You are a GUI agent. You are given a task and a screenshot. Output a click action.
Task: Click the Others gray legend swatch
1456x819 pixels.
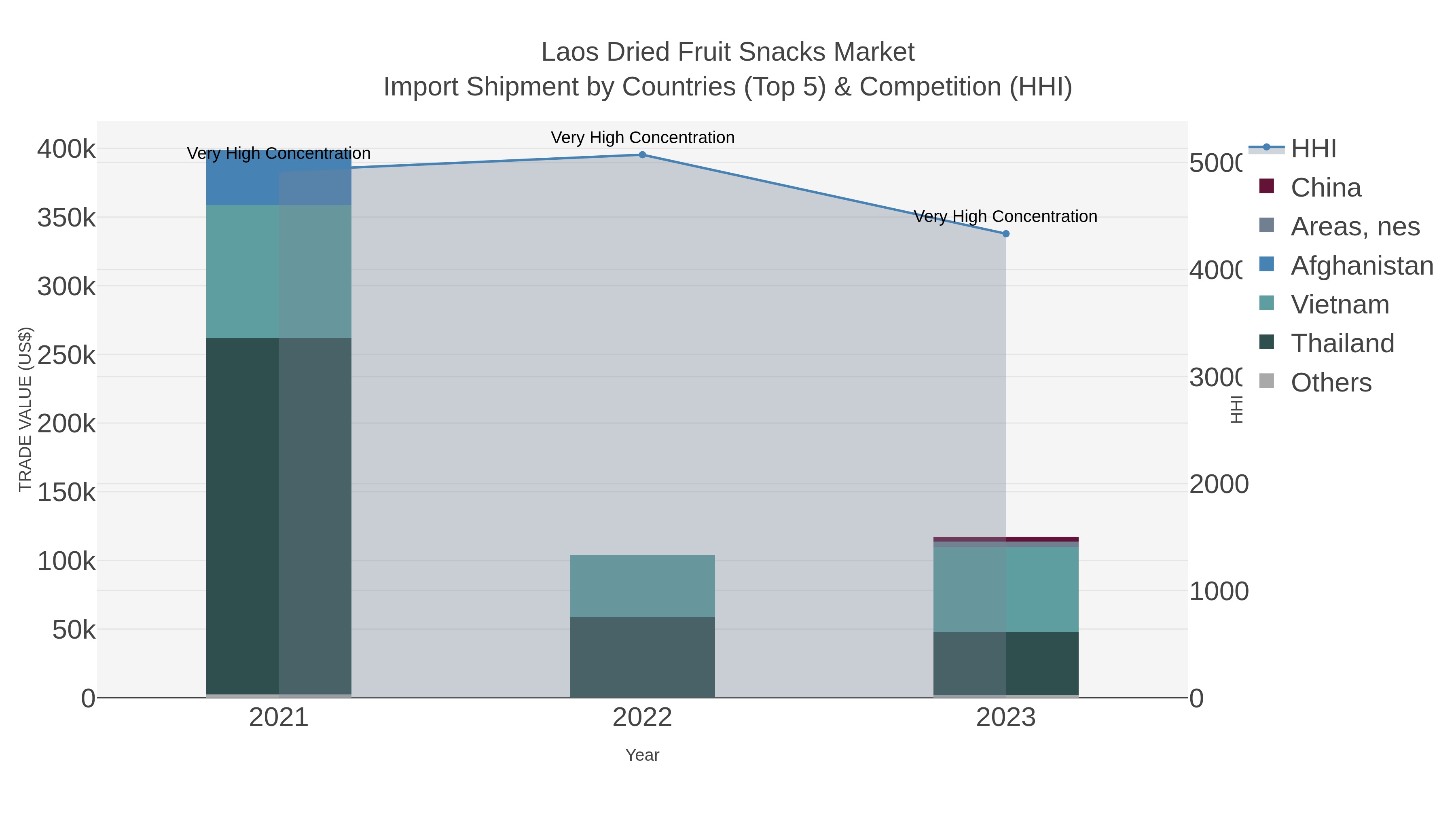click(x=1267, y=381)
